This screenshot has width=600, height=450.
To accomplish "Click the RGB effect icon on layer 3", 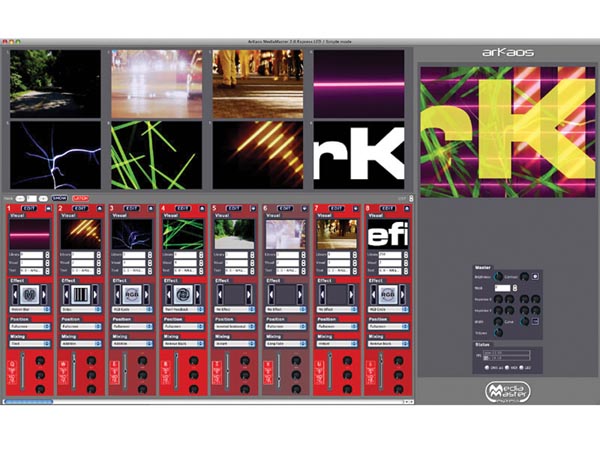I will [132, 294].
